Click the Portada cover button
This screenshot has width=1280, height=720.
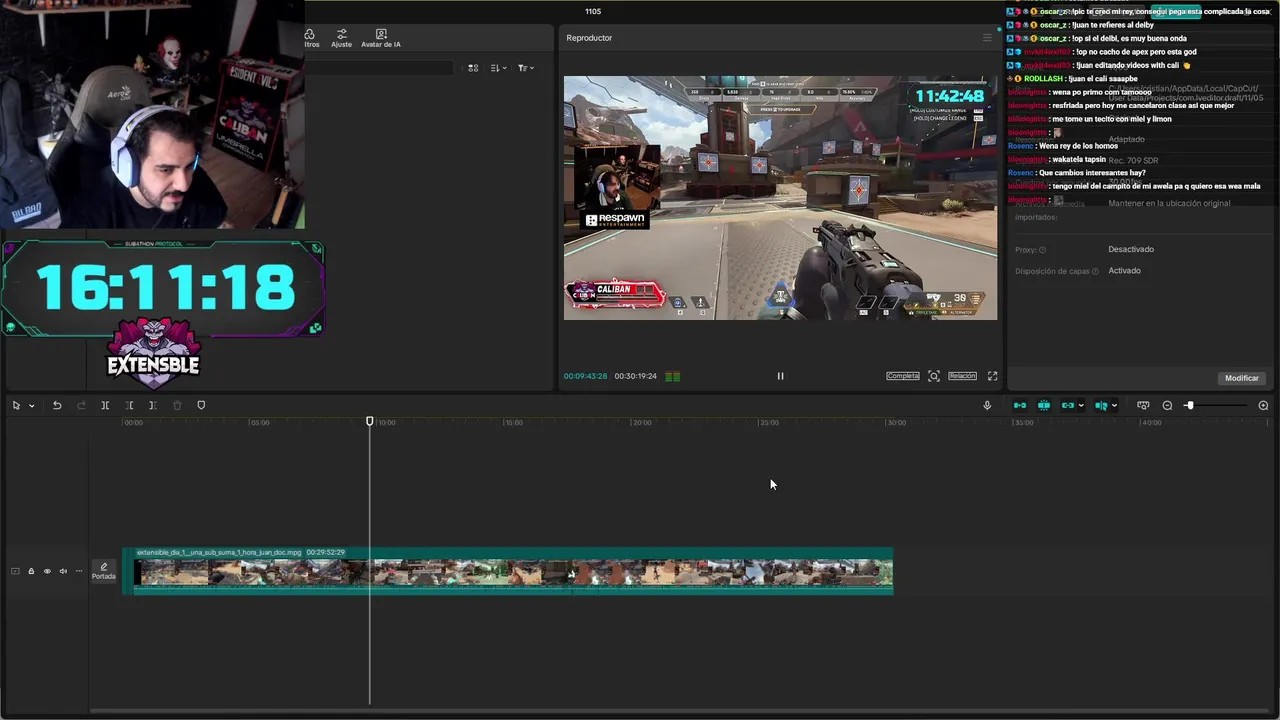[104, 571]
